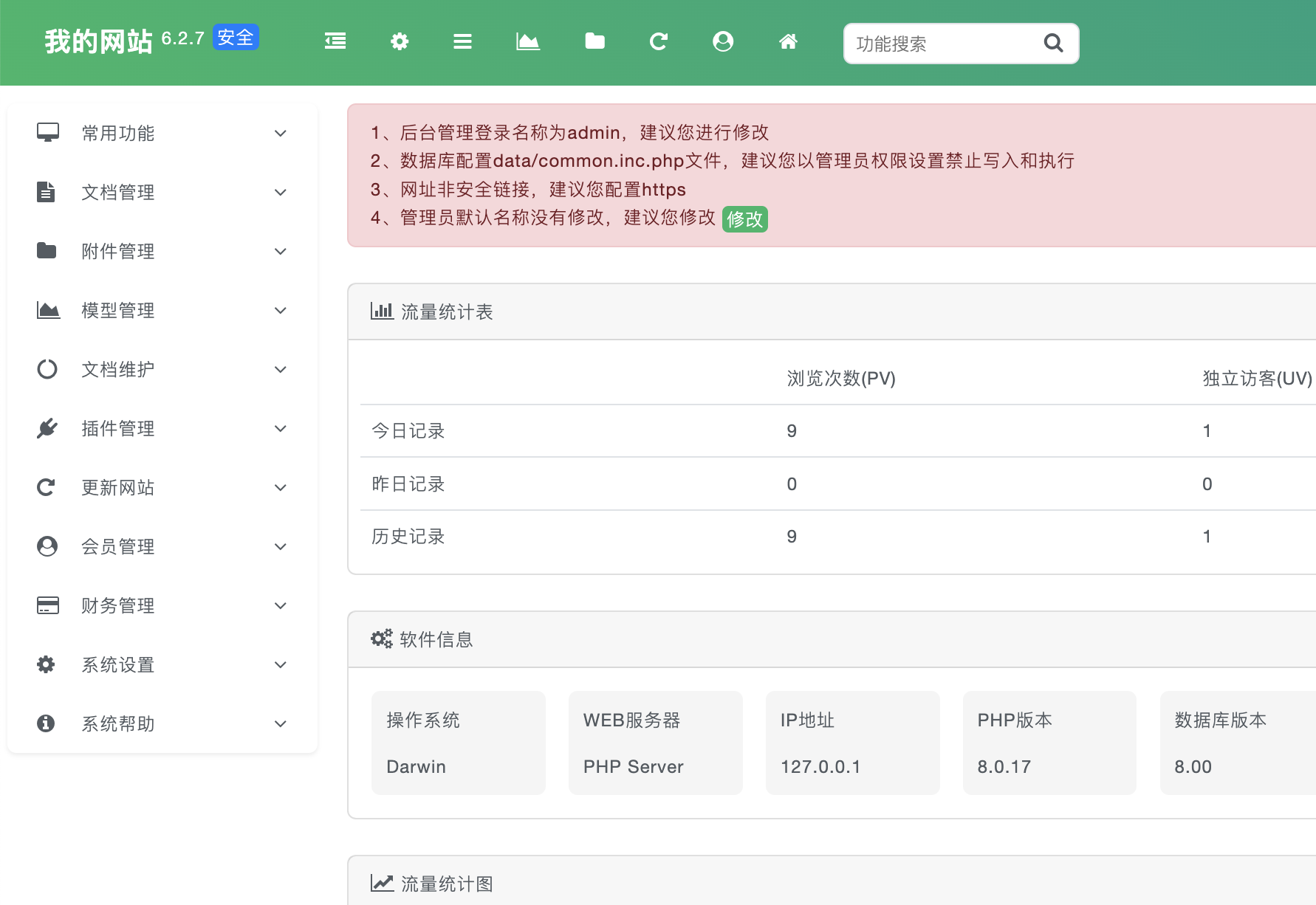Click the 今日记录 row label
This screenshot has height=905, width=1316.
pyautogui.click(x=408, y=431)
